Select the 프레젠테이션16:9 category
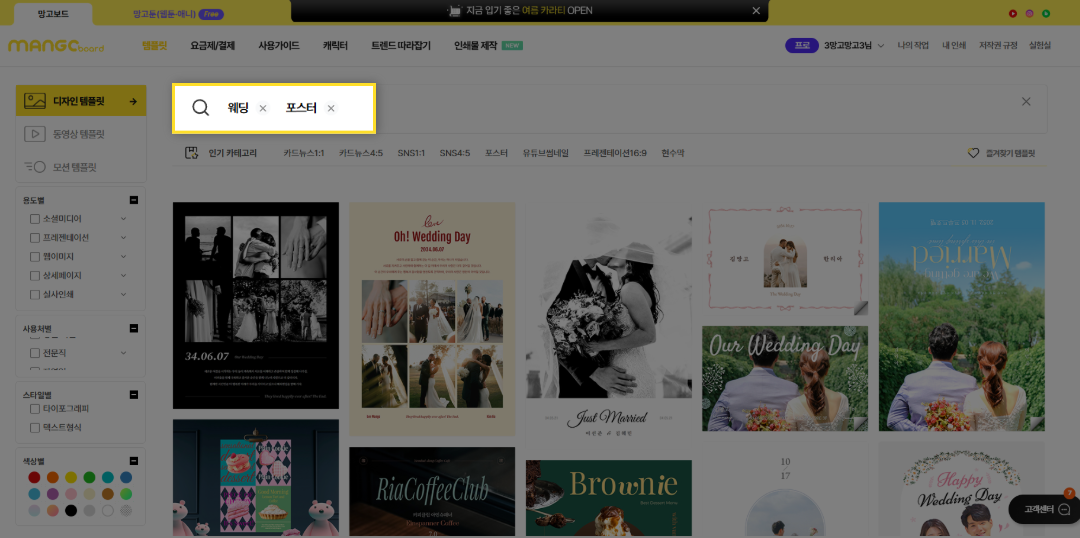Viewport: 1080px width, 538px height. point(615,153)
